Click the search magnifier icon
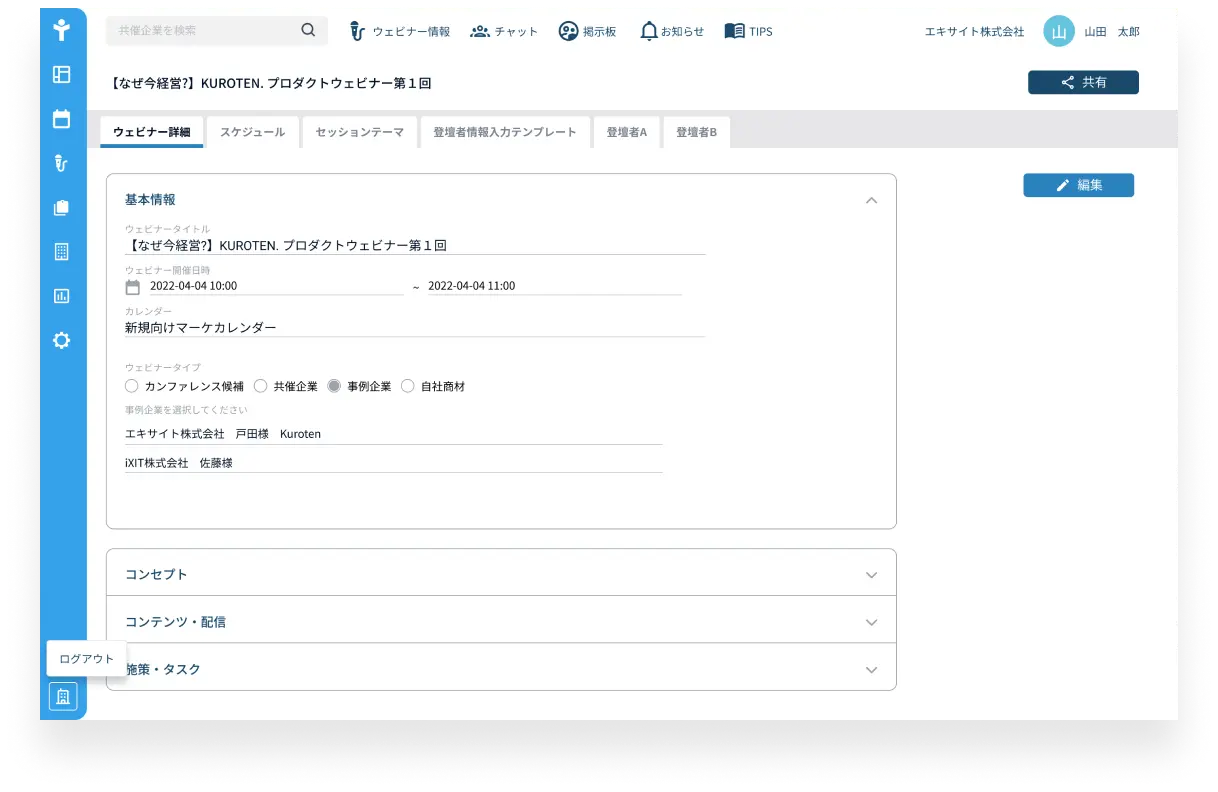1218x792 pixels. tap(308, 30)
